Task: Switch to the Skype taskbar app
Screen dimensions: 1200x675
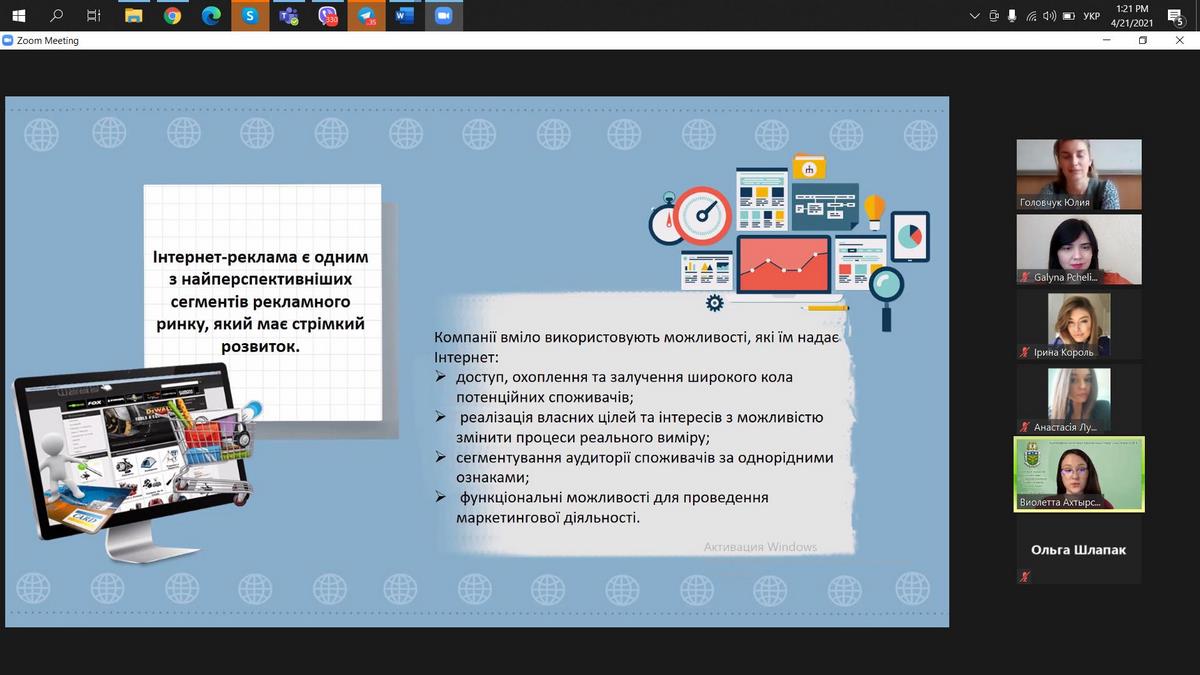Action: tap(250, 16)
